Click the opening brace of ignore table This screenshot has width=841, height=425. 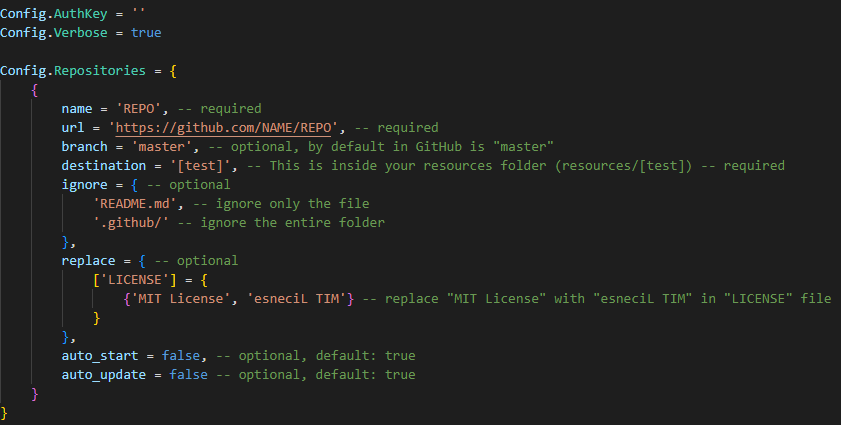pyautogui.click(x=134, y=185)
